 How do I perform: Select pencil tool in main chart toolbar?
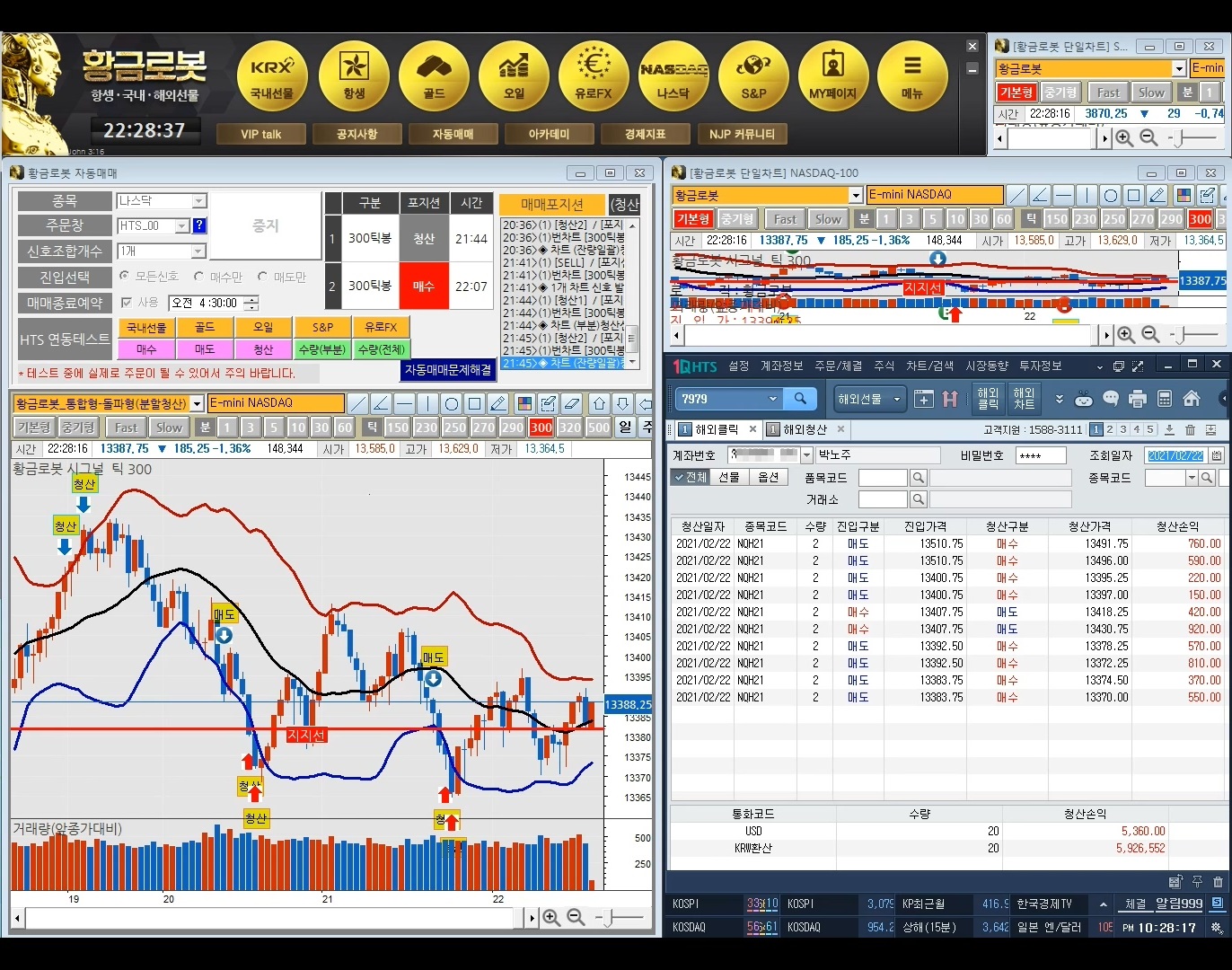498,403
